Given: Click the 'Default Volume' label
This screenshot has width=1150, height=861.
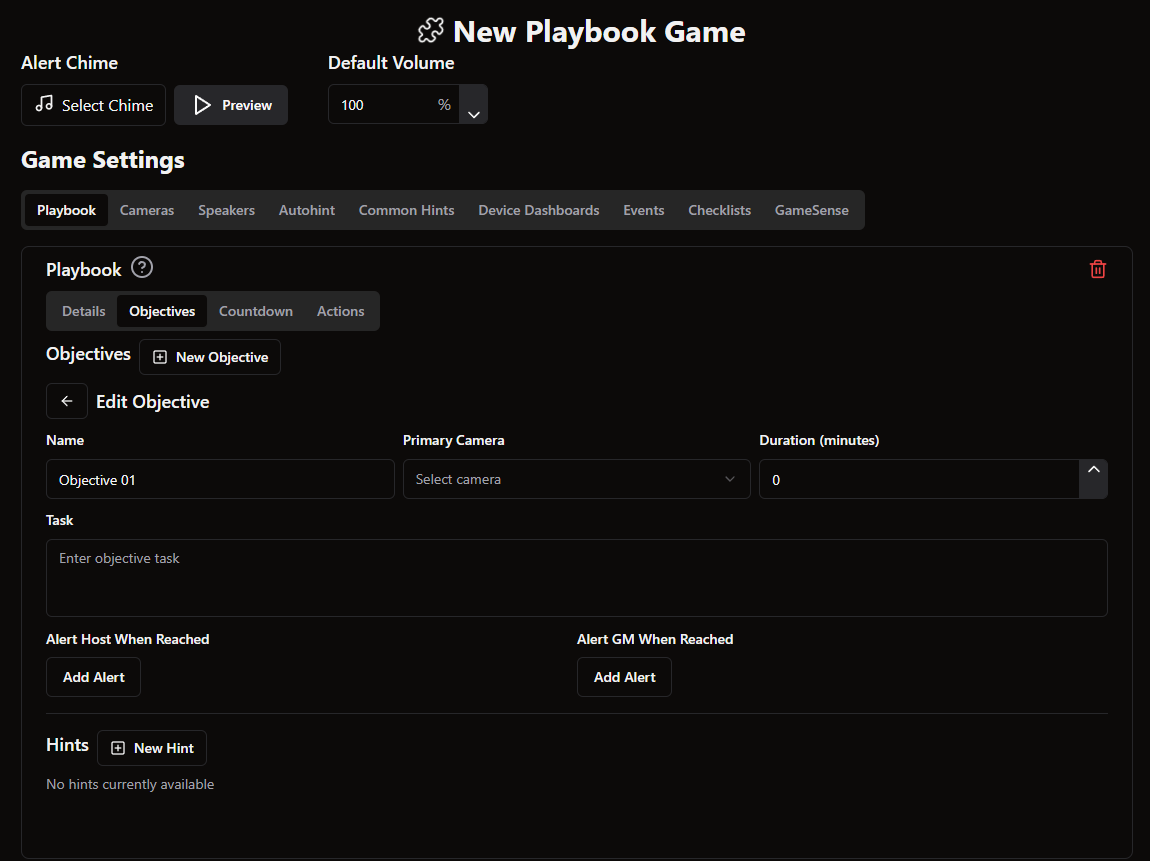Looking at the screenshot, I should [x=391, y=63].
